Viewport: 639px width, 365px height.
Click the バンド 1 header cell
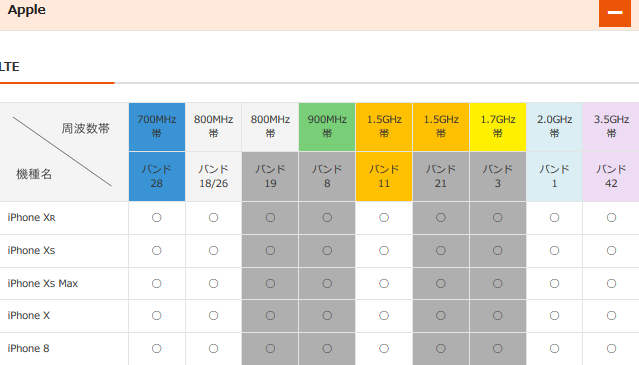coord(554,176)
